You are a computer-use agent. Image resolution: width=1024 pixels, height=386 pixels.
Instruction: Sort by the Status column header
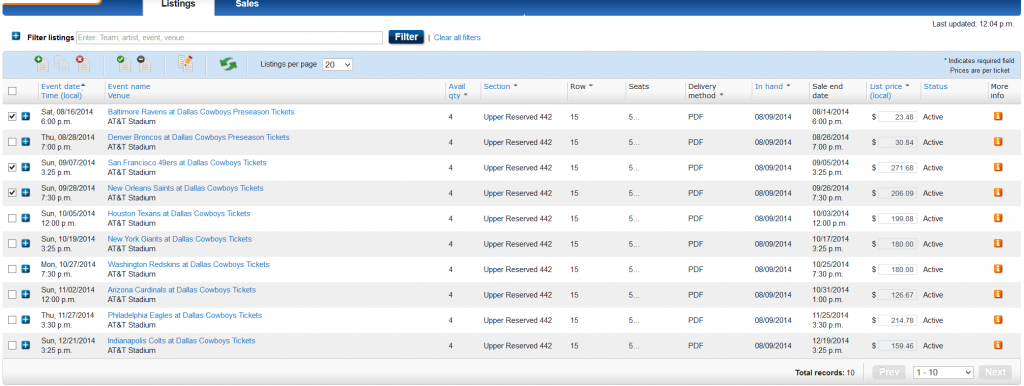click(935, 86)
